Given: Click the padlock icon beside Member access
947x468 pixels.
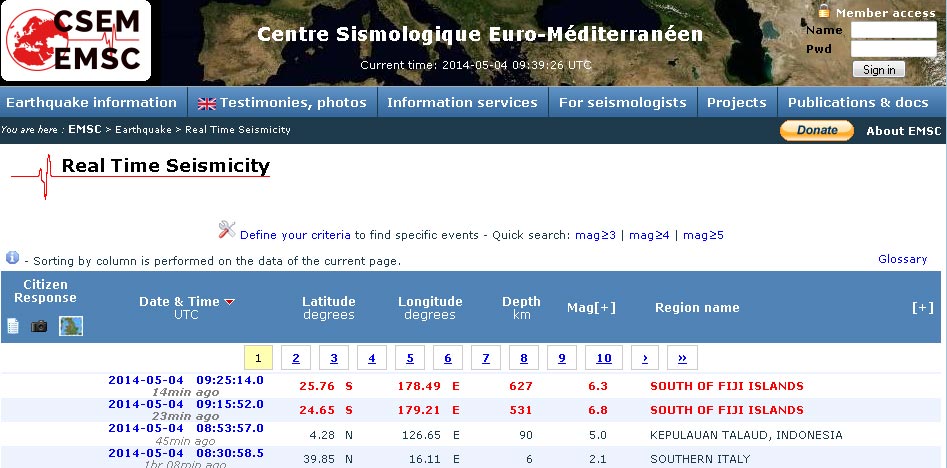Looking at the screenshot, I should 823,11.
